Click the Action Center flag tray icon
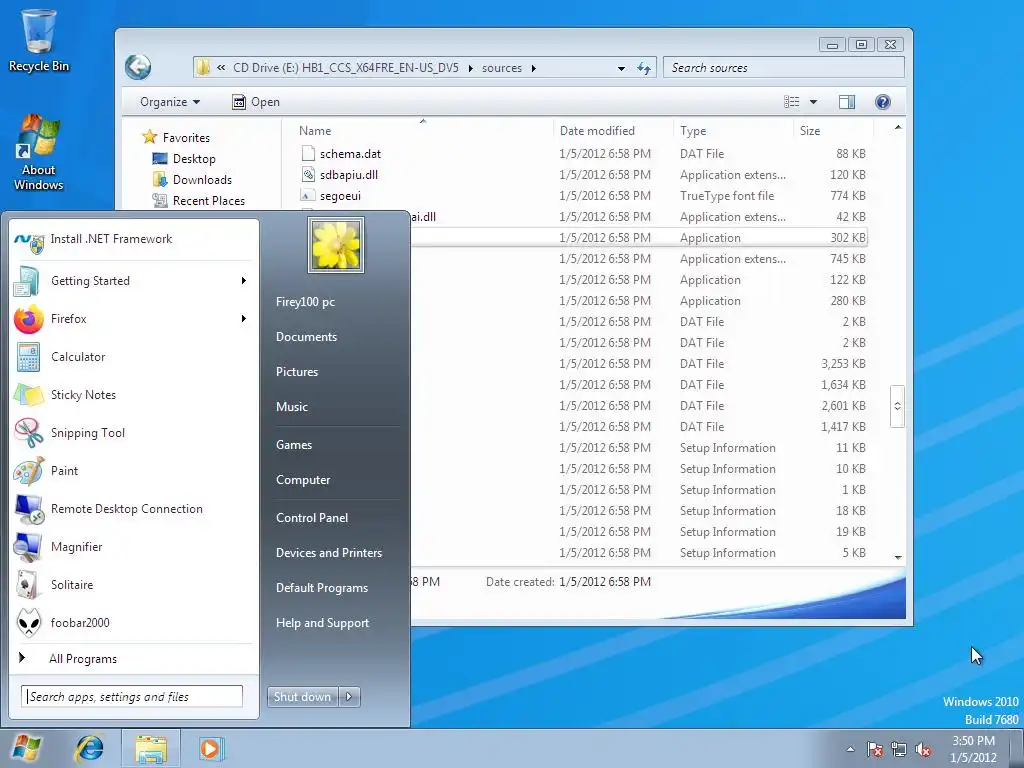The image size is (1024, 768). 874,750
